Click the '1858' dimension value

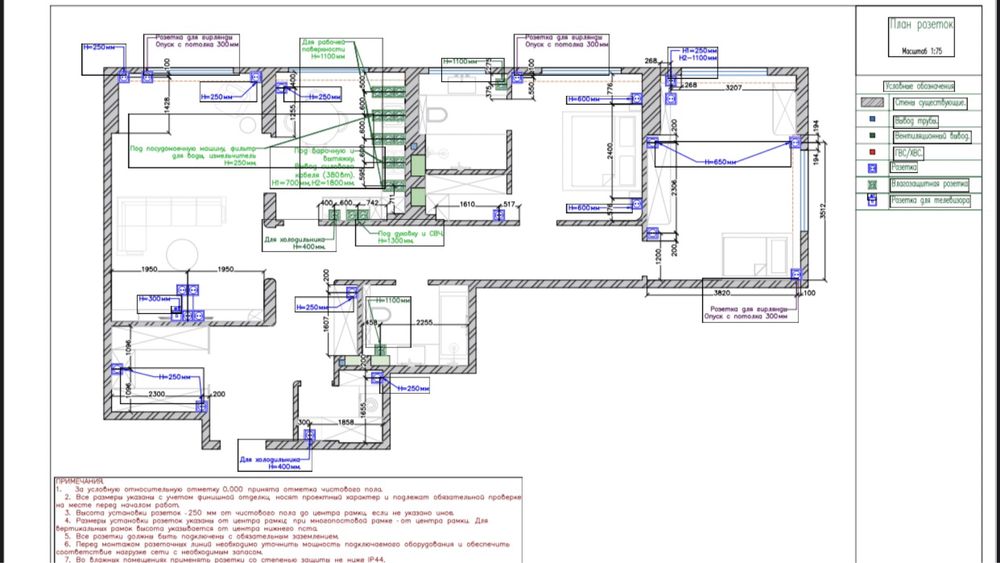346,422
